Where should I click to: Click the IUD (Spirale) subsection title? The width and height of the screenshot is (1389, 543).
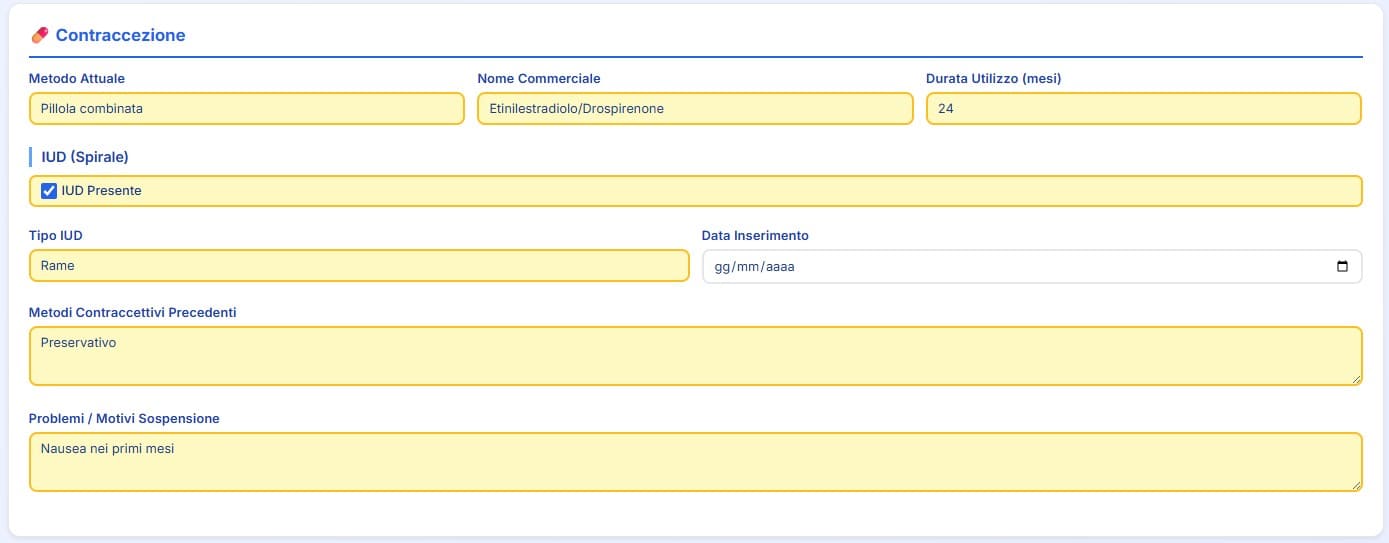(x=85, y=157)
